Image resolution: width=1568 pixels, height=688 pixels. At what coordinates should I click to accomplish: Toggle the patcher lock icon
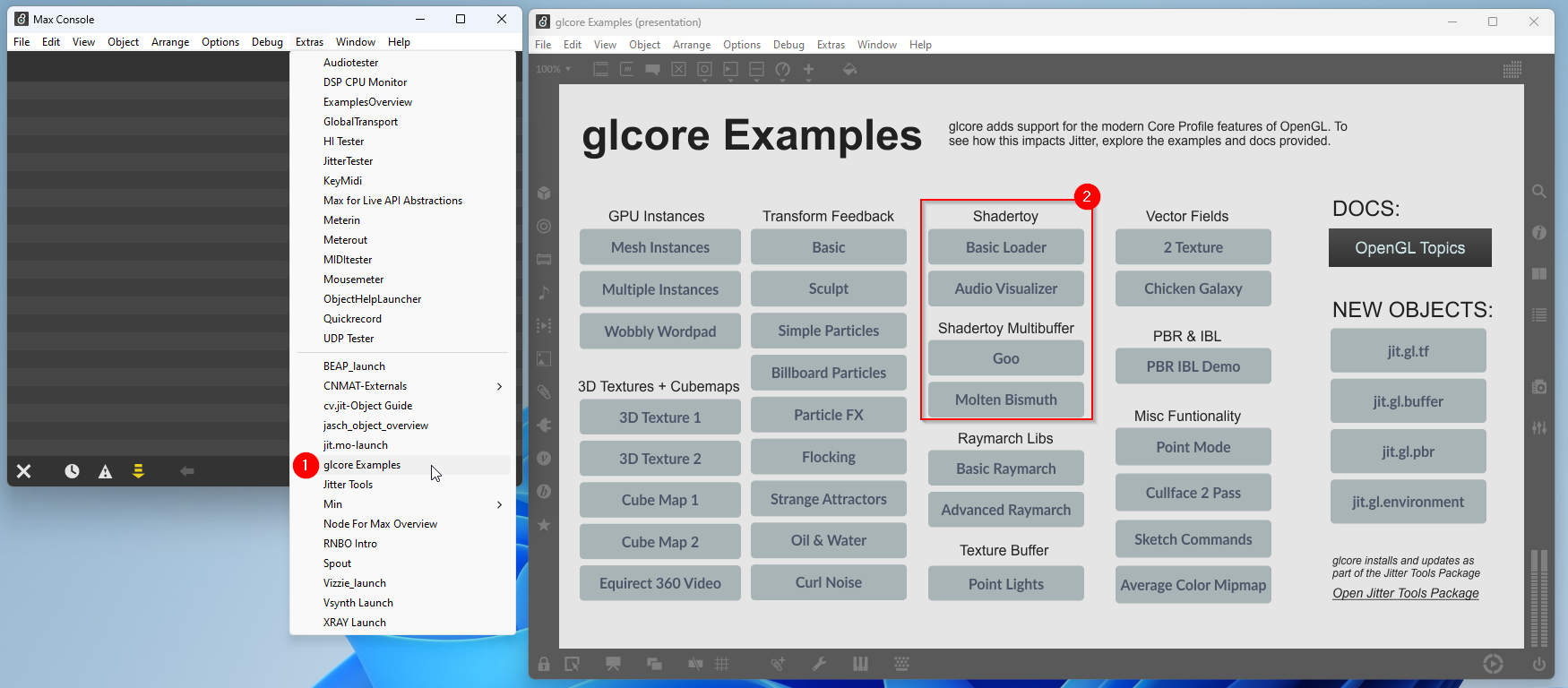tap(544, 664)
